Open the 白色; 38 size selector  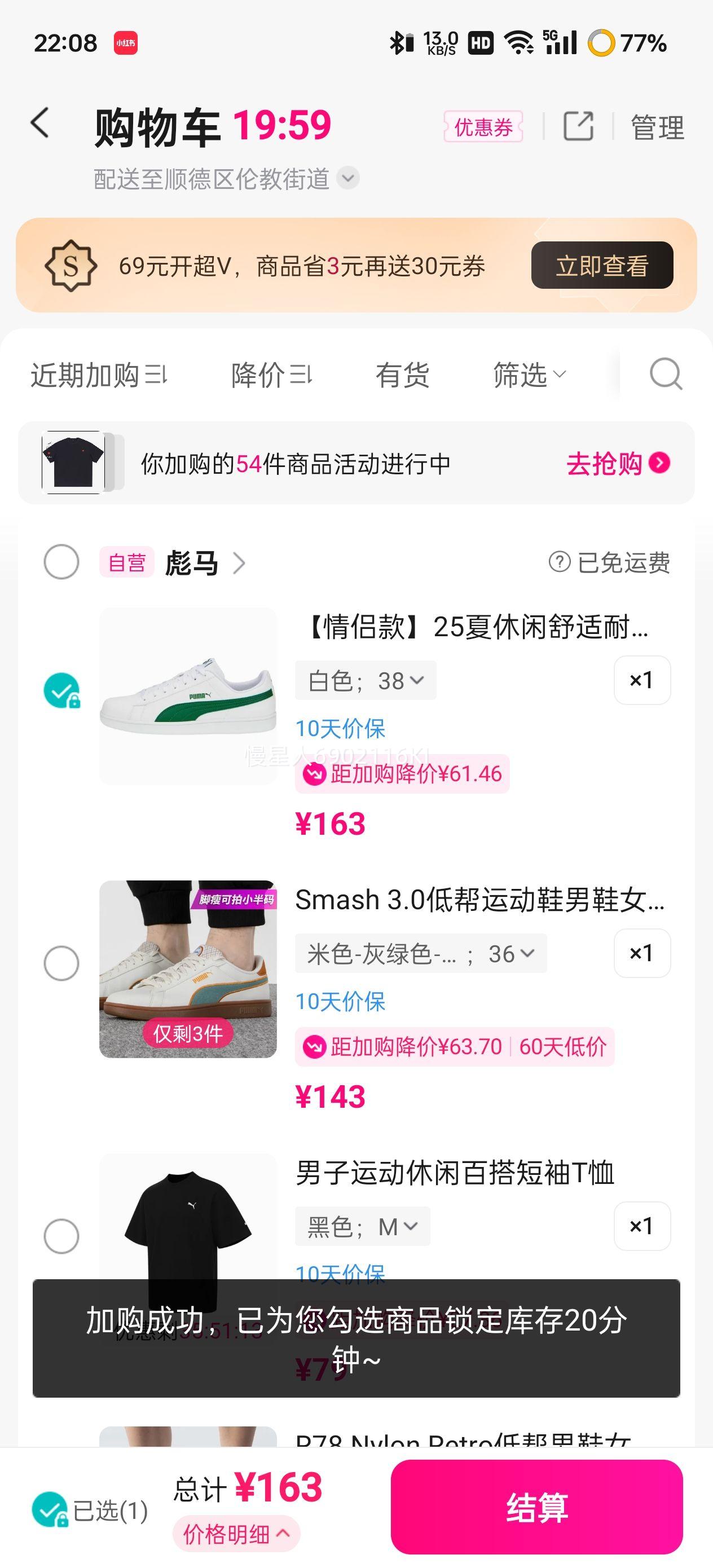coord(366,681)
